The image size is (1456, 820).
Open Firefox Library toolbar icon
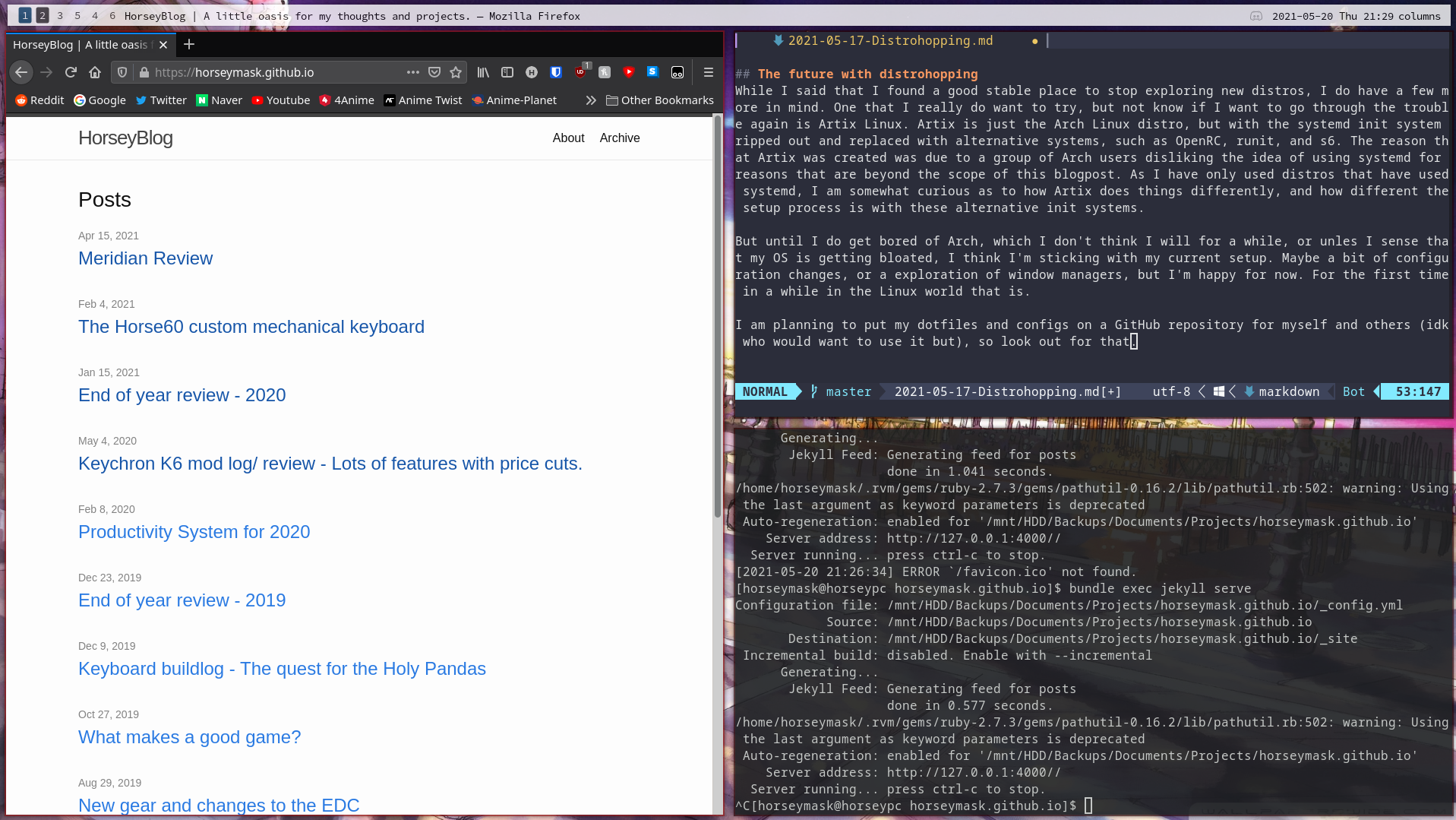pyautogui.click(x=483, y=72)
